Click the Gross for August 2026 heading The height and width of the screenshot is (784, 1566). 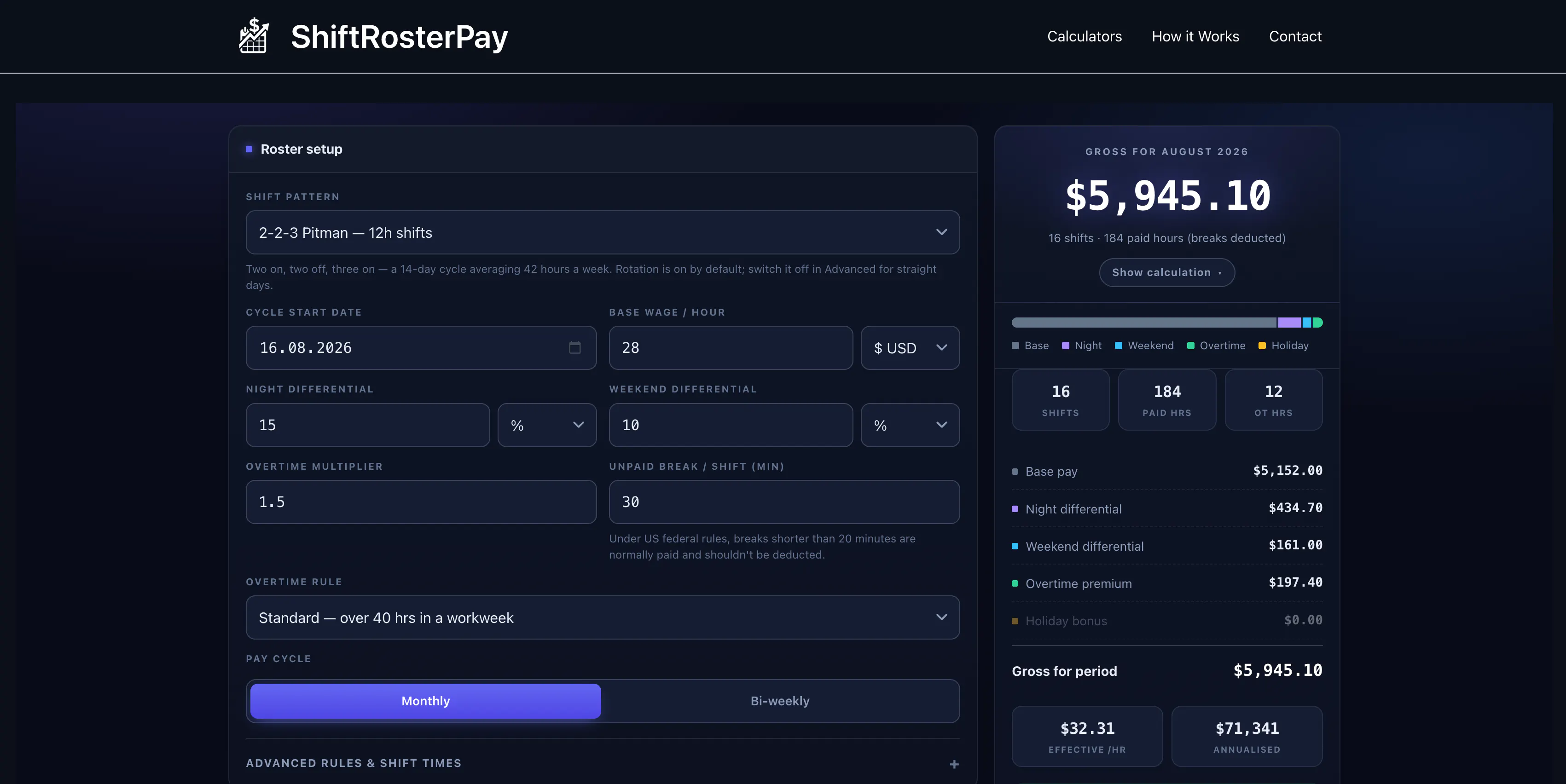[1166, 152]
